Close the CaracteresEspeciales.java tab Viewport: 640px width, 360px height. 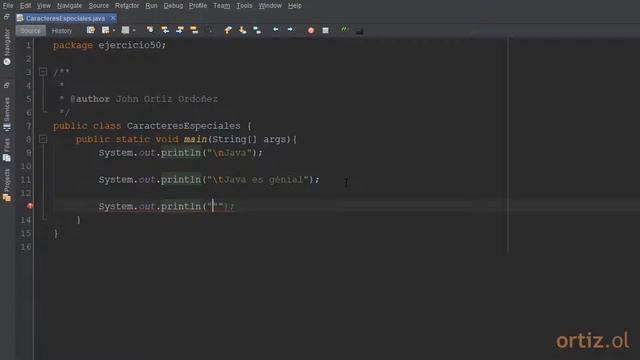tap(113, 18)
